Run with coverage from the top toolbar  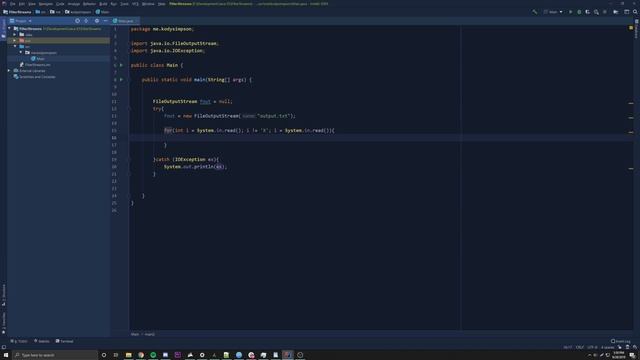tap(588, 12)
